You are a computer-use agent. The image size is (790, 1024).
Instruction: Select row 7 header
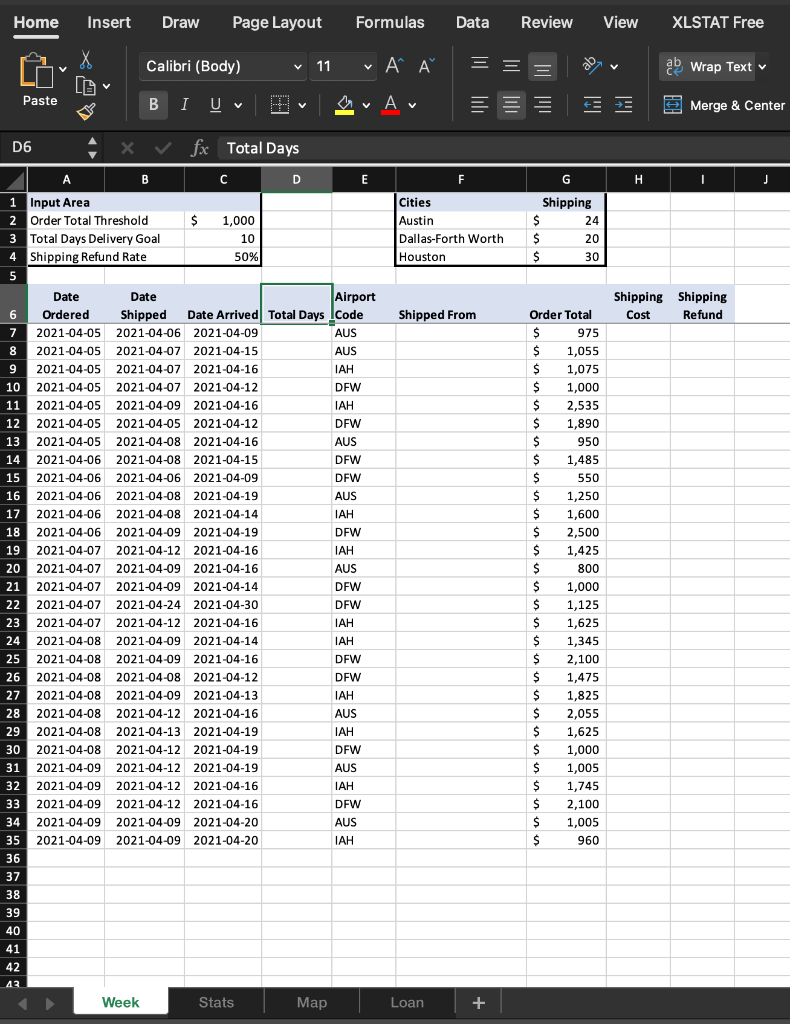coord(13,332)
